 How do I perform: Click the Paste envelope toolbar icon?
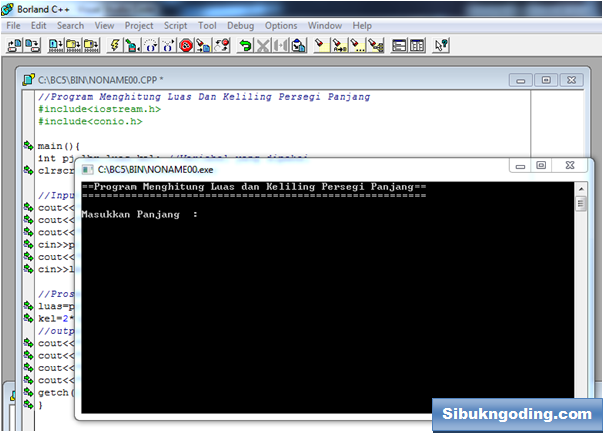(298, 45)
